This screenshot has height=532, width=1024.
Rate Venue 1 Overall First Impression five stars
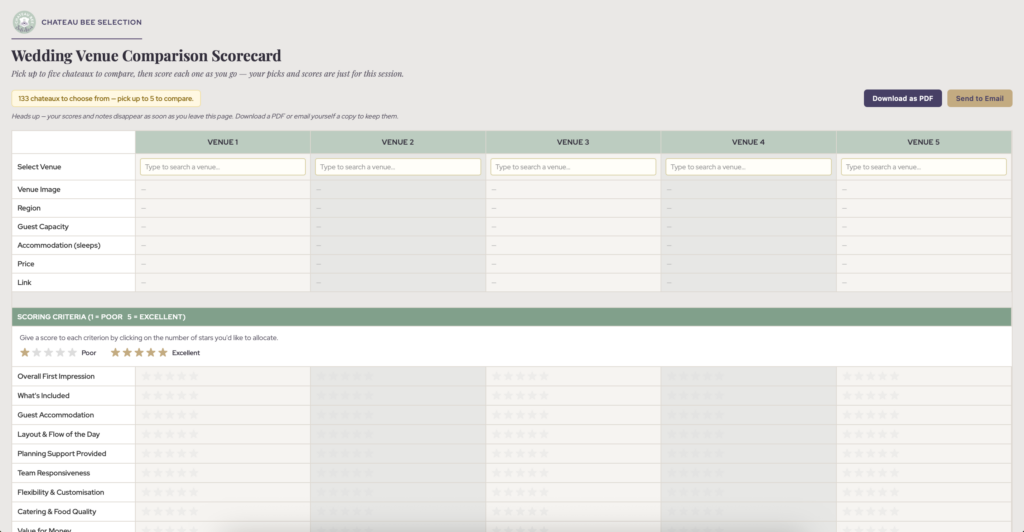pyautogui.click(x=193, y=376)
